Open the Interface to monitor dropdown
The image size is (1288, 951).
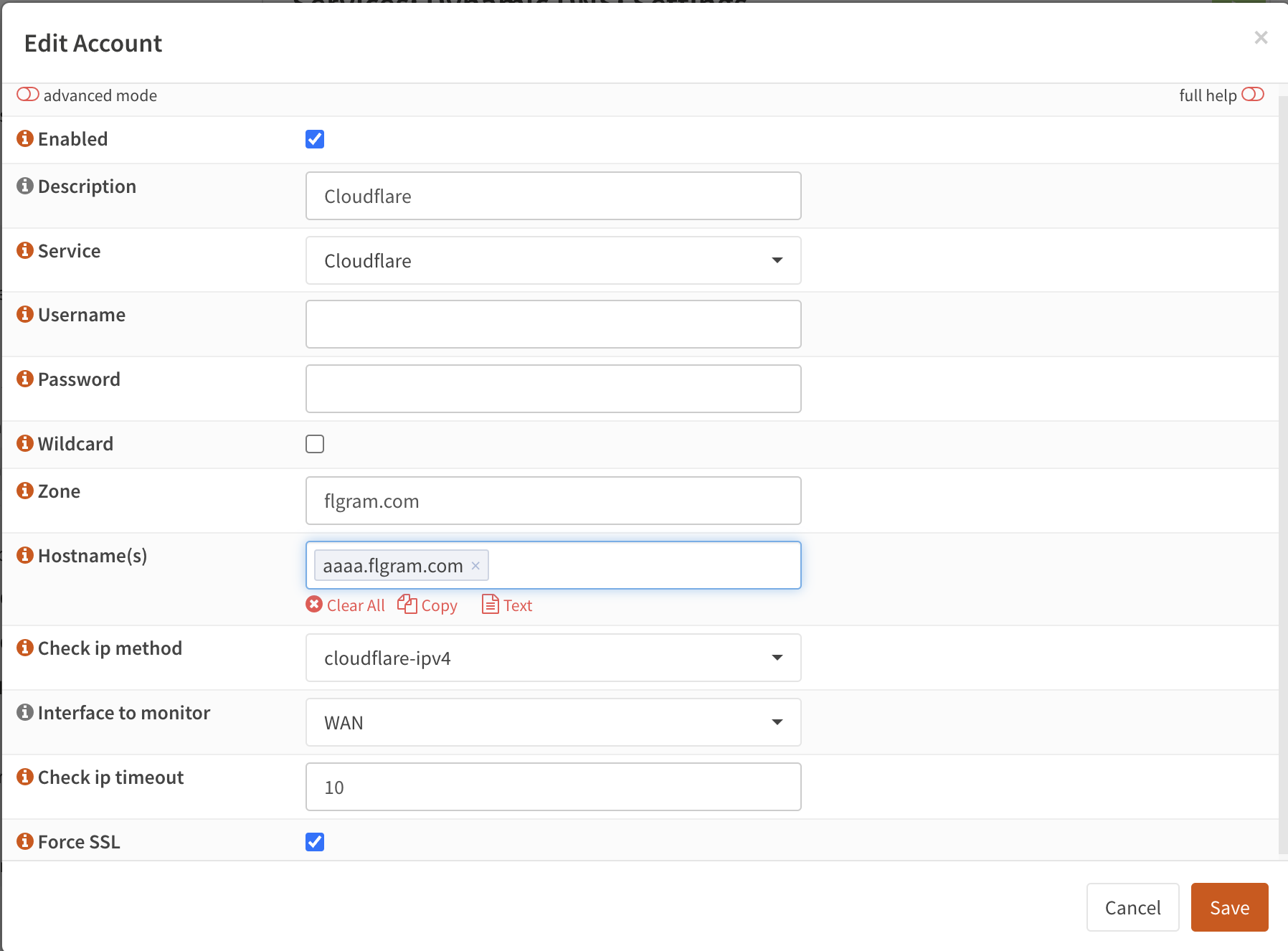554,722
